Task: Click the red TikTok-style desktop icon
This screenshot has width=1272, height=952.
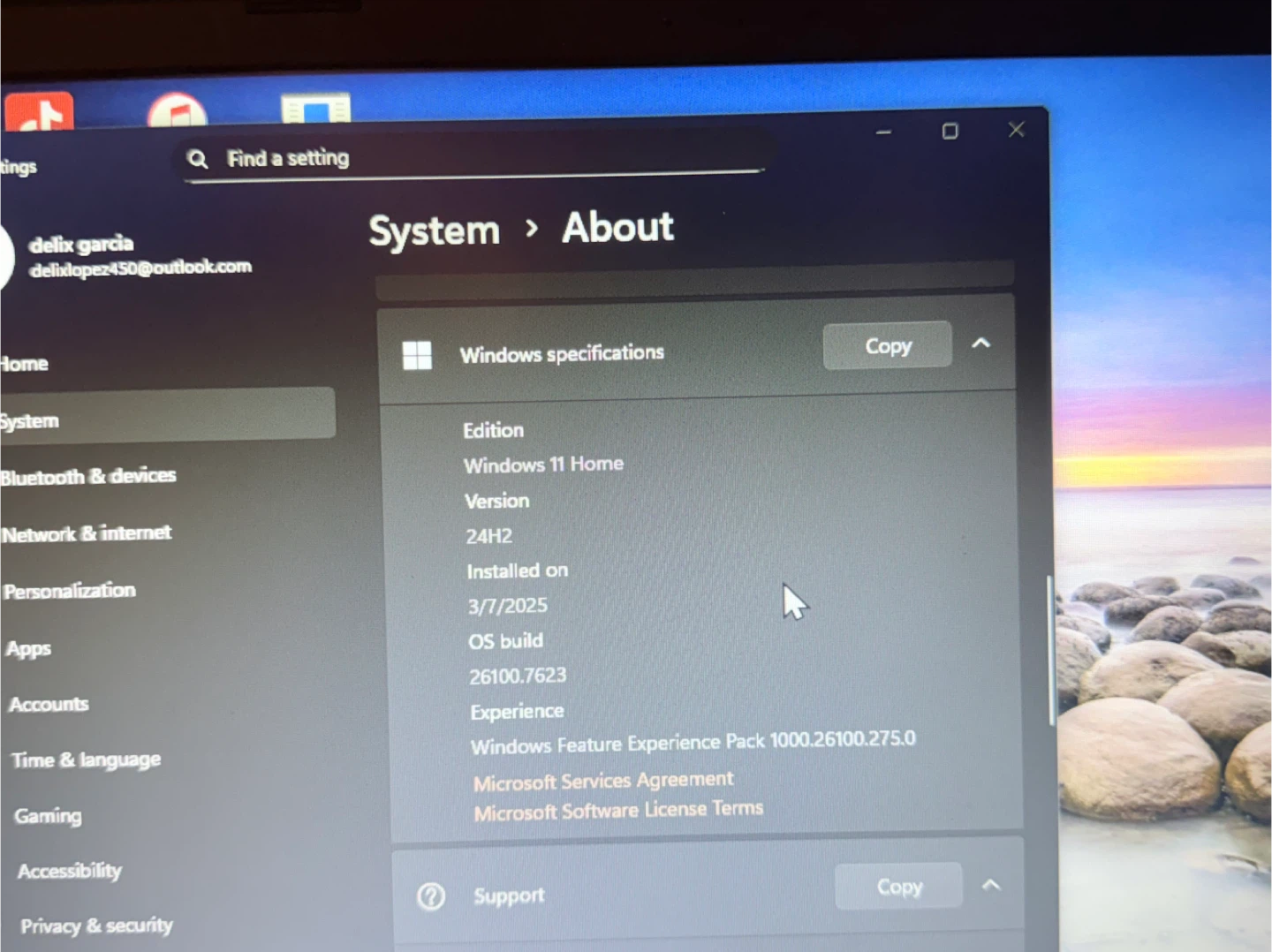Action: (39, 111)
